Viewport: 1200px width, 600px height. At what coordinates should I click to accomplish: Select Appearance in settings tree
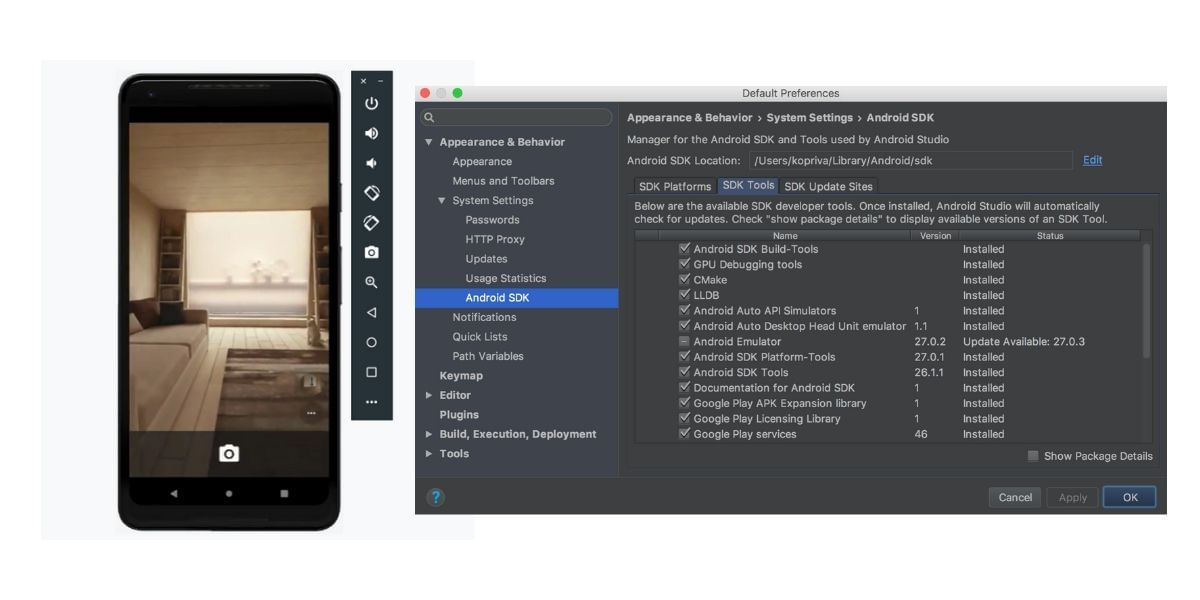pyautogui.click(x=482, y=162)
